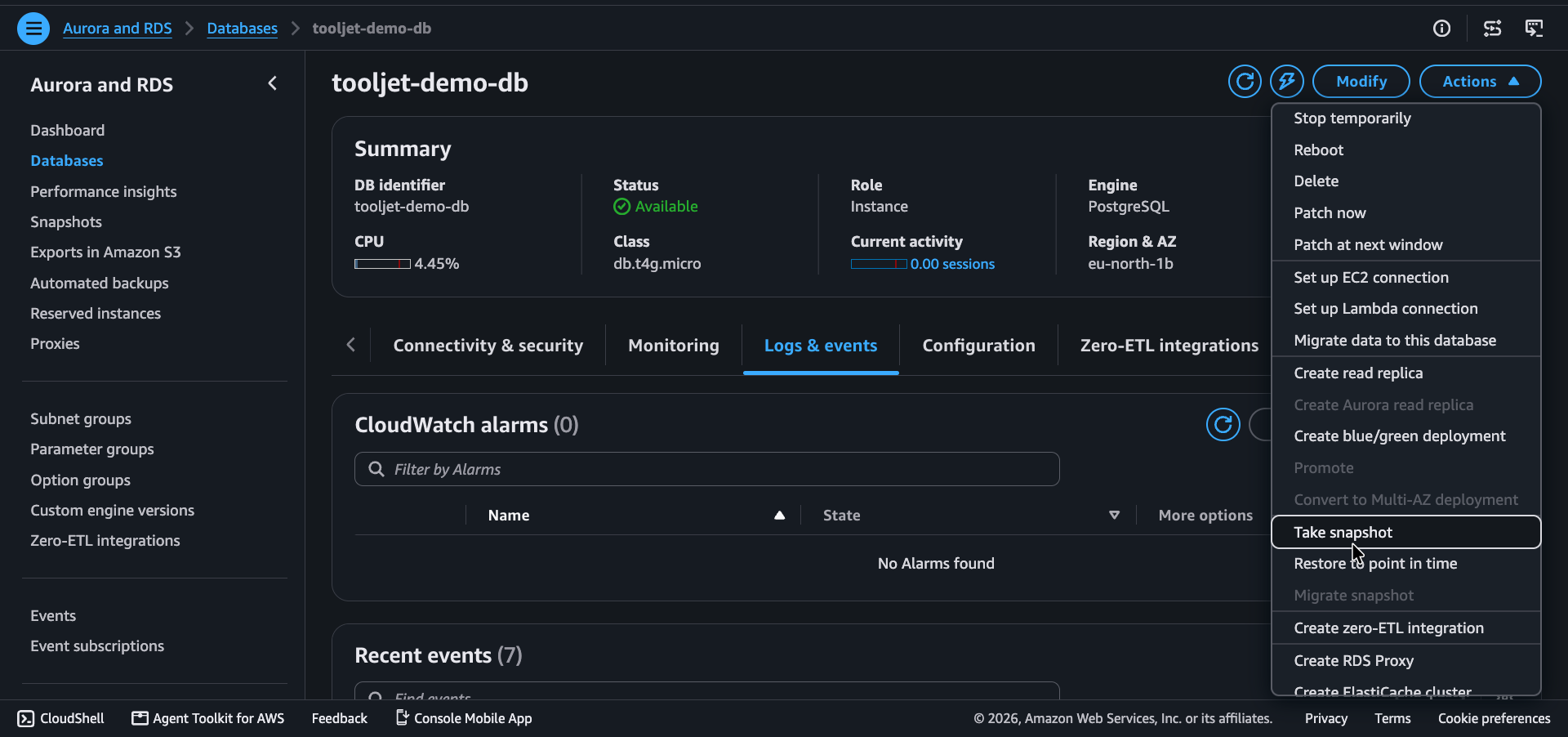Go to Event subscriptions
This screenshot has height=737, width=1568.
point(97,646)
